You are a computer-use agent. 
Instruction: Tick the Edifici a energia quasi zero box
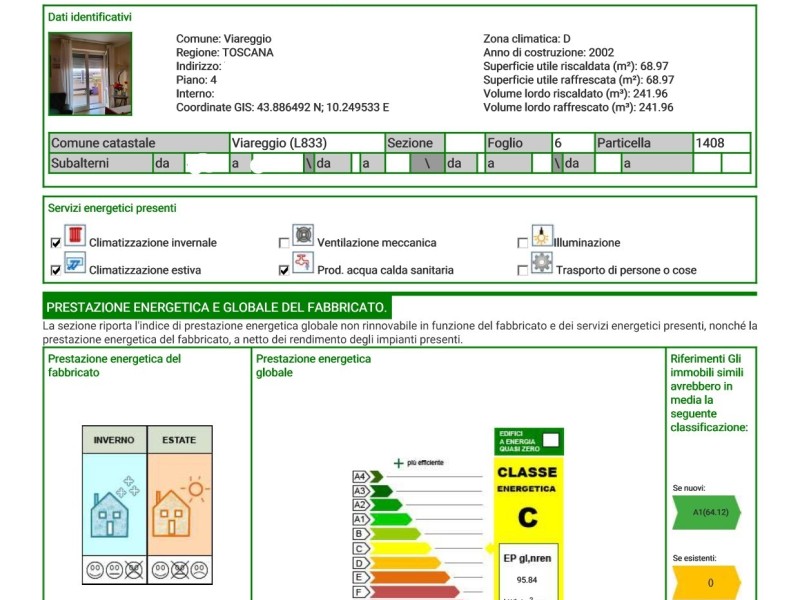[x=551, y=440]
